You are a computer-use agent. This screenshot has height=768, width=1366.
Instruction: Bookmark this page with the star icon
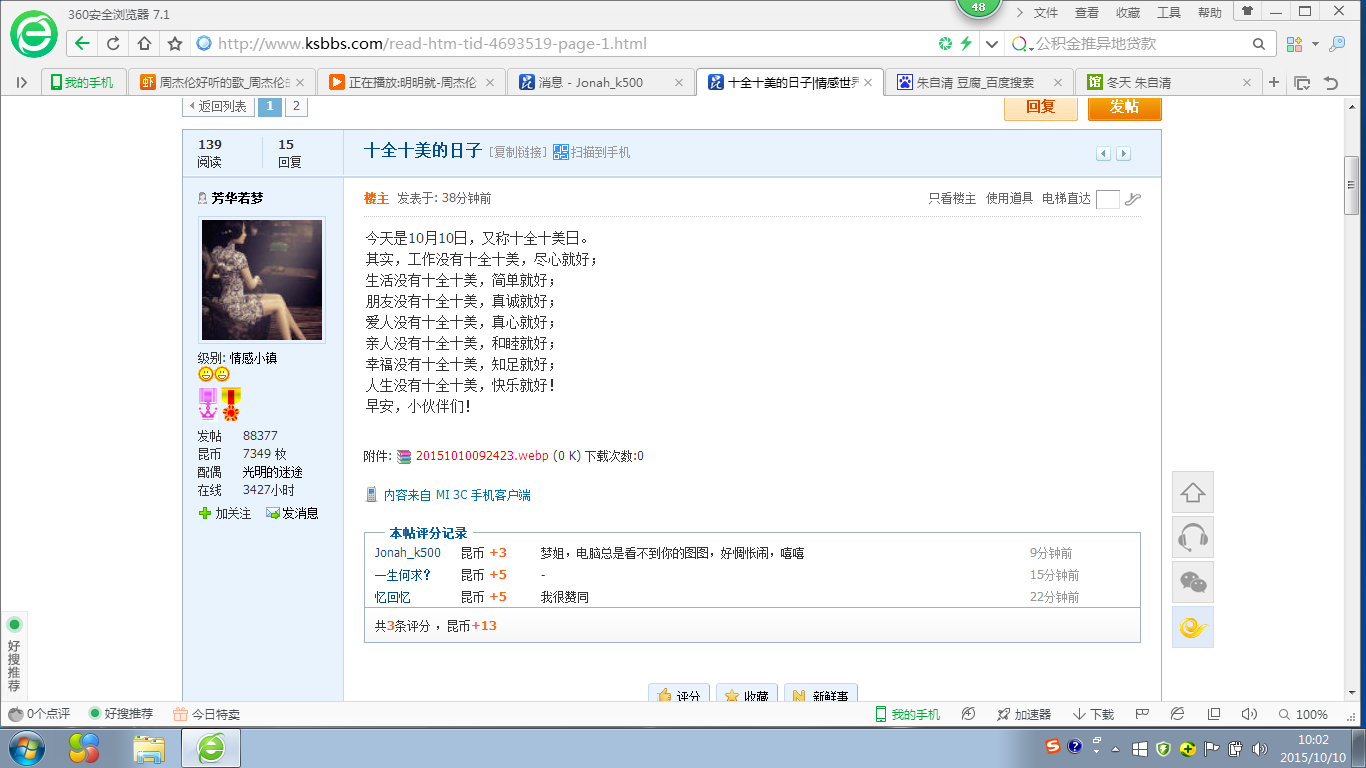click(x=175, y=44)
